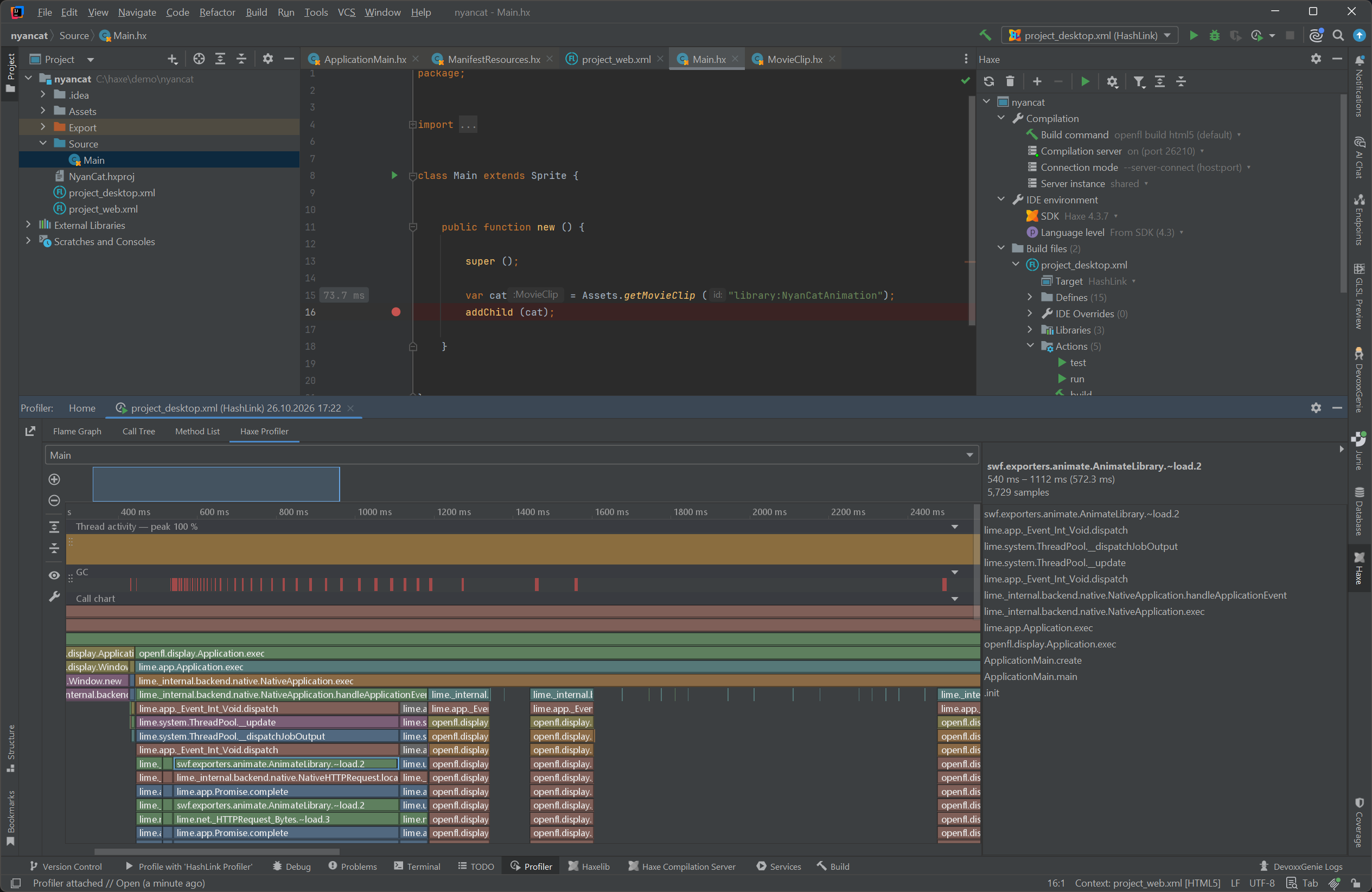Click Home link in Profiler header
This screenshot has height=892, width=1372.
tap(82, 408)
